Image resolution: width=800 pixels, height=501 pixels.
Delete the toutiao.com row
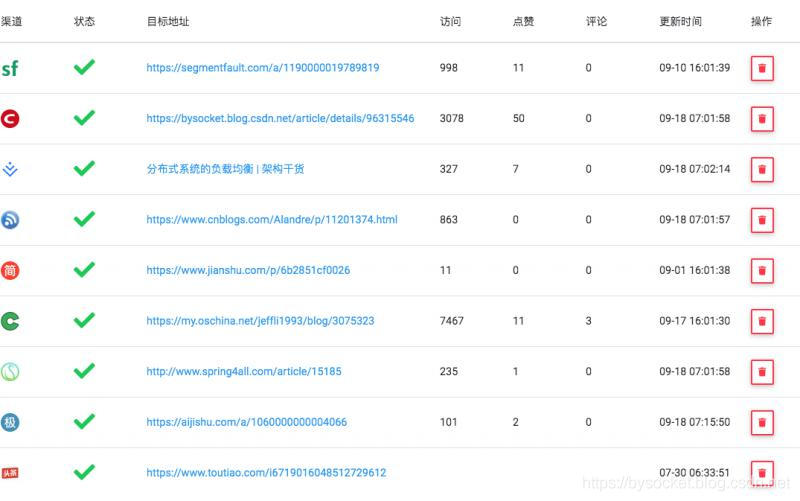[762, 472]
